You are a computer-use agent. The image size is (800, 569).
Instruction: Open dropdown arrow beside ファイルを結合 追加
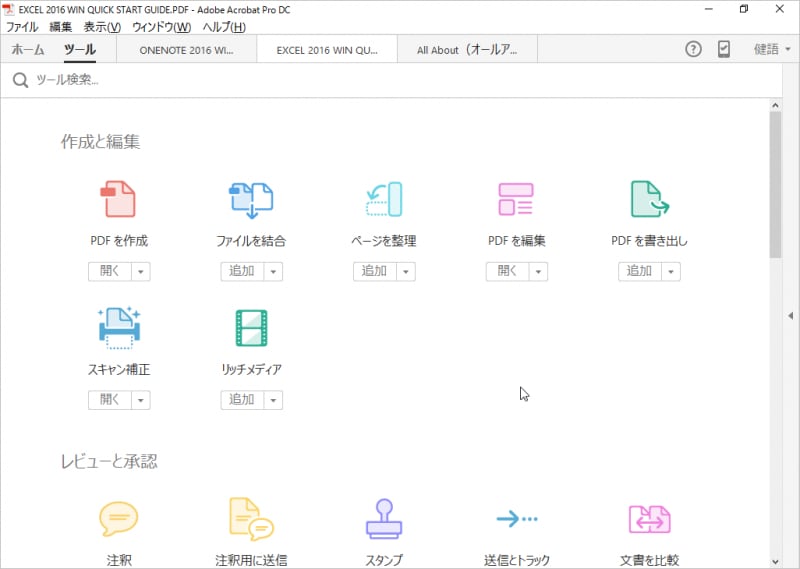273,271
